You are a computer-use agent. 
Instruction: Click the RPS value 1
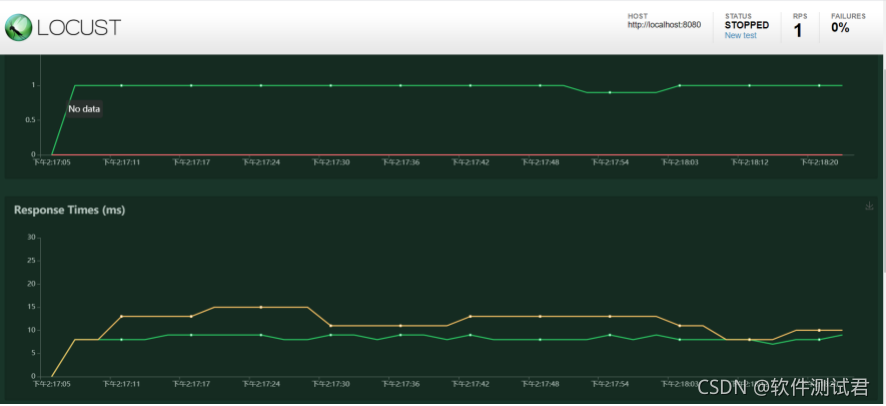pos(798,30)
